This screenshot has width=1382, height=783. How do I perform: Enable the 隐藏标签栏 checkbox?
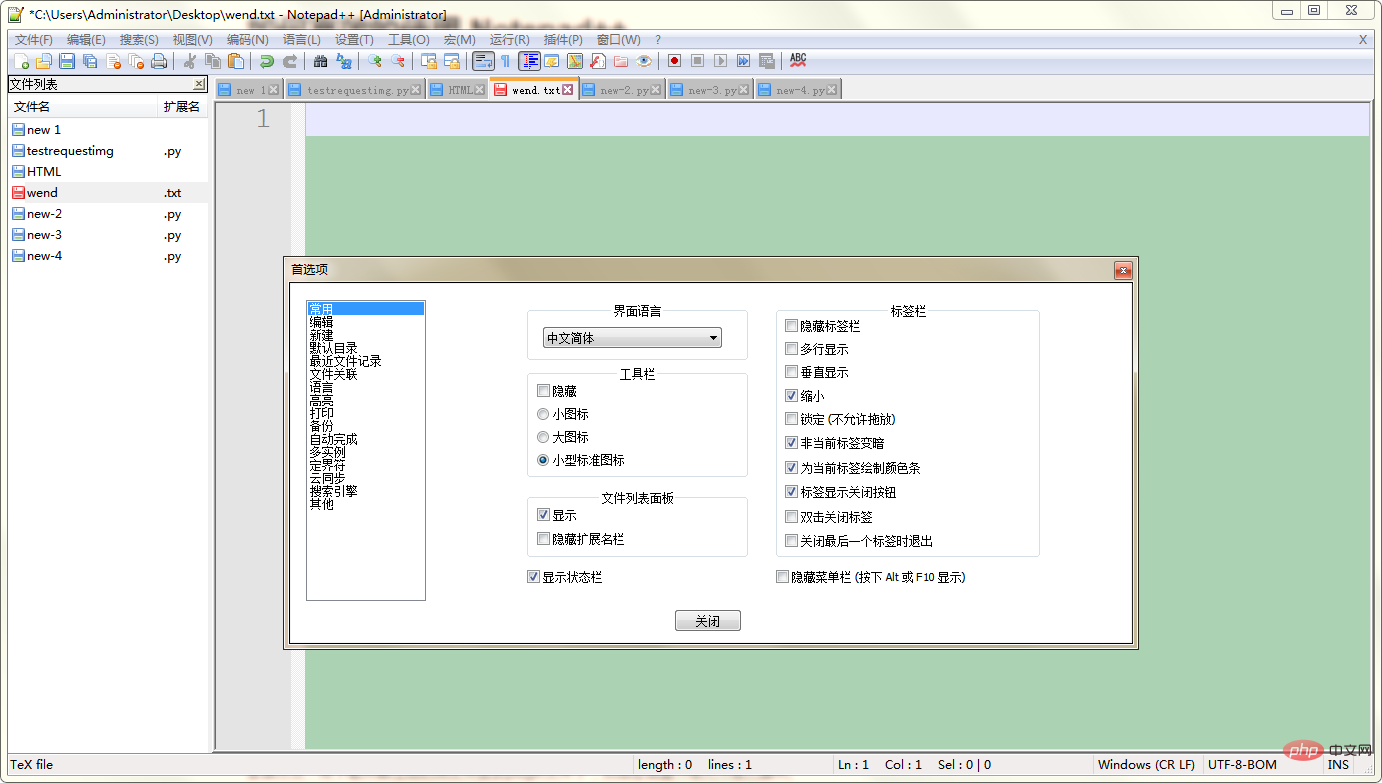(791, 325)
